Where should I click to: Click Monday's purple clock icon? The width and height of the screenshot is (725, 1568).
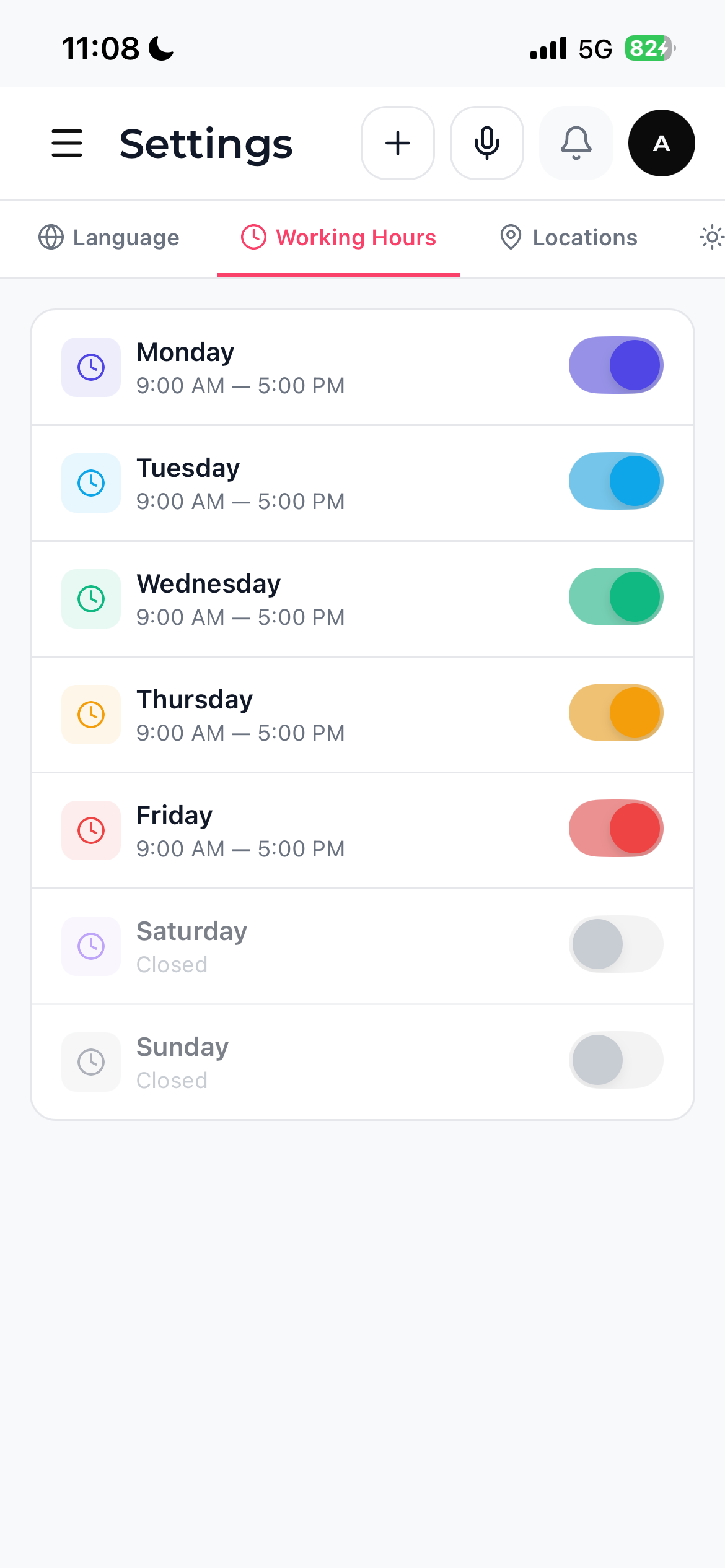point(90,367)
